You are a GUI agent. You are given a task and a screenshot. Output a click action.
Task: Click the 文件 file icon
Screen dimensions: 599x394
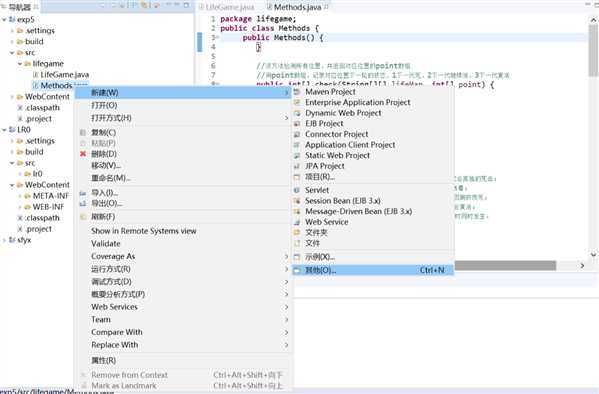(297, 243)
